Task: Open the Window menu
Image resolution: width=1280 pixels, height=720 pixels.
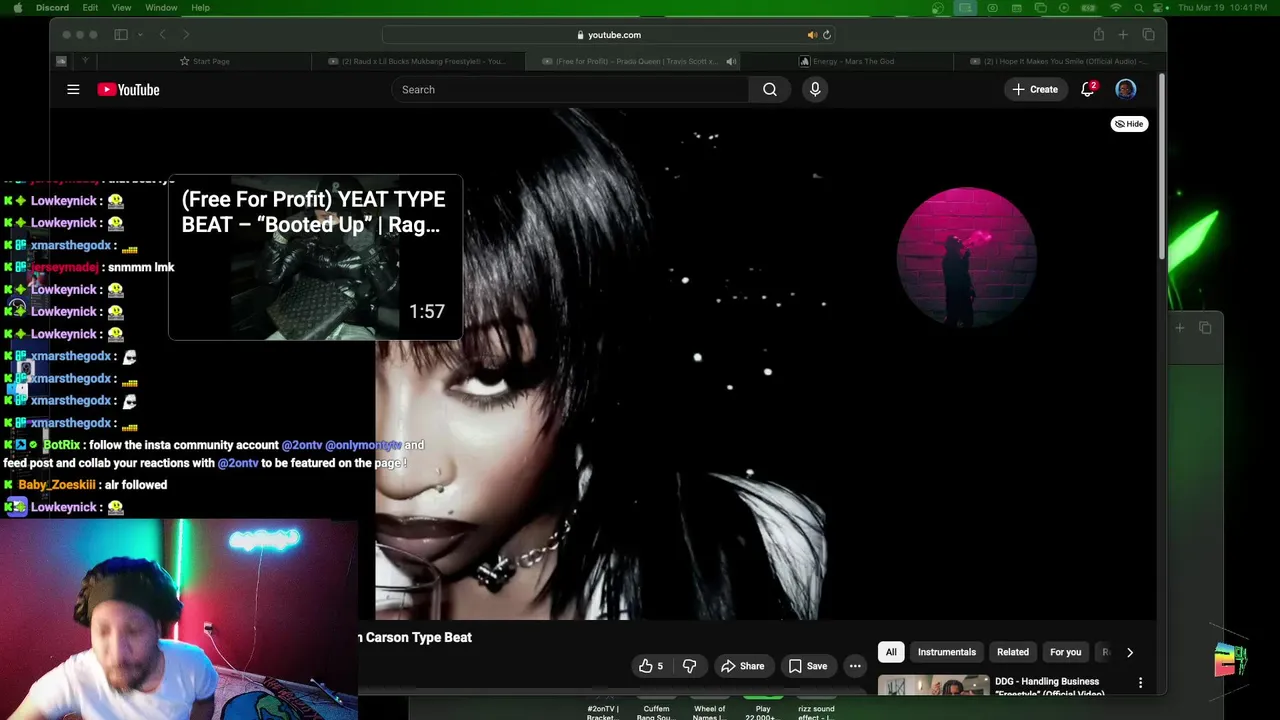Action: (161, 8)
